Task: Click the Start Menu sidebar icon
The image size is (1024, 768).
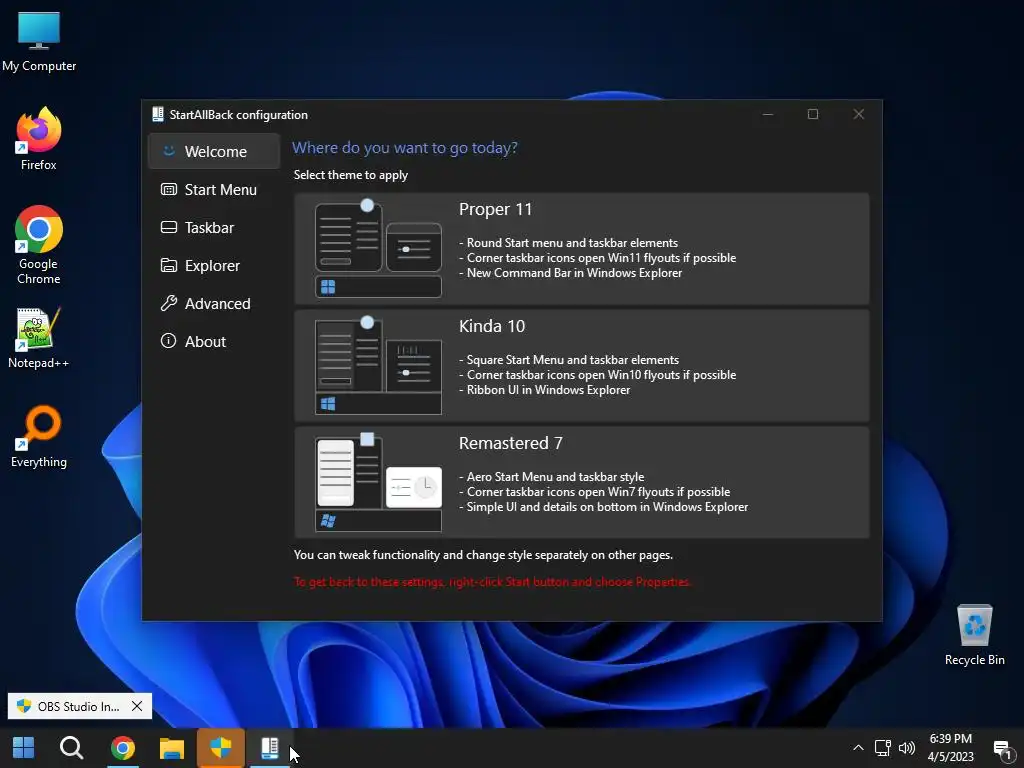Action: pyautogui.click(x=168, y=189)
